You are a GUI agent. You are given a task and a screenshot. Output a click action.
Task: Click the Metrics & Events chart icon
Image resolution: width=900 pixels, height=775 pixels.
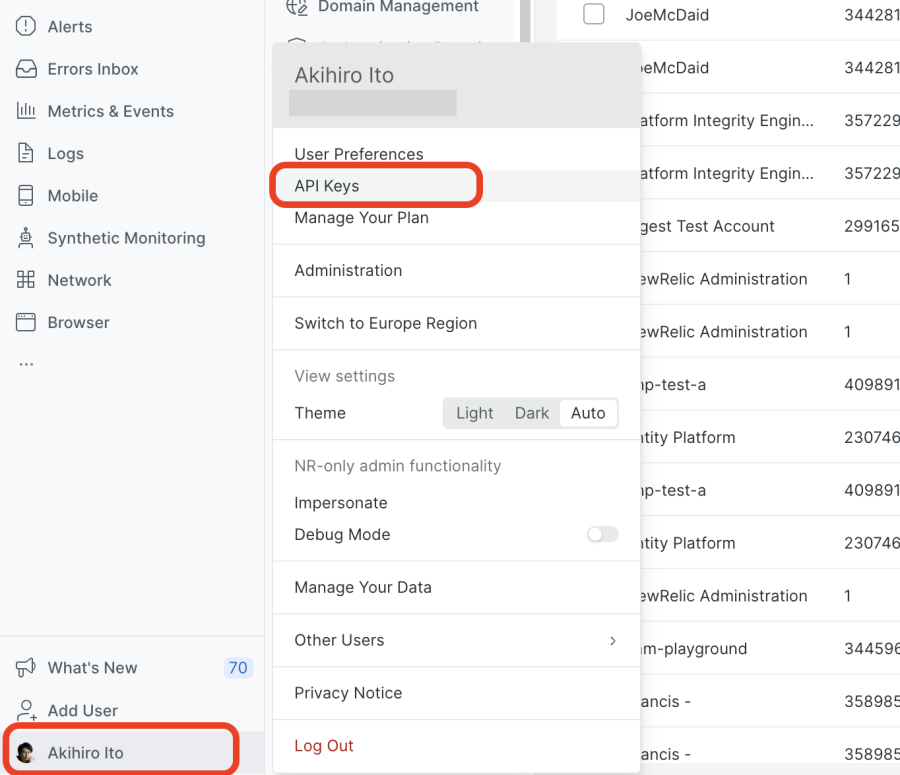(26, 111)
